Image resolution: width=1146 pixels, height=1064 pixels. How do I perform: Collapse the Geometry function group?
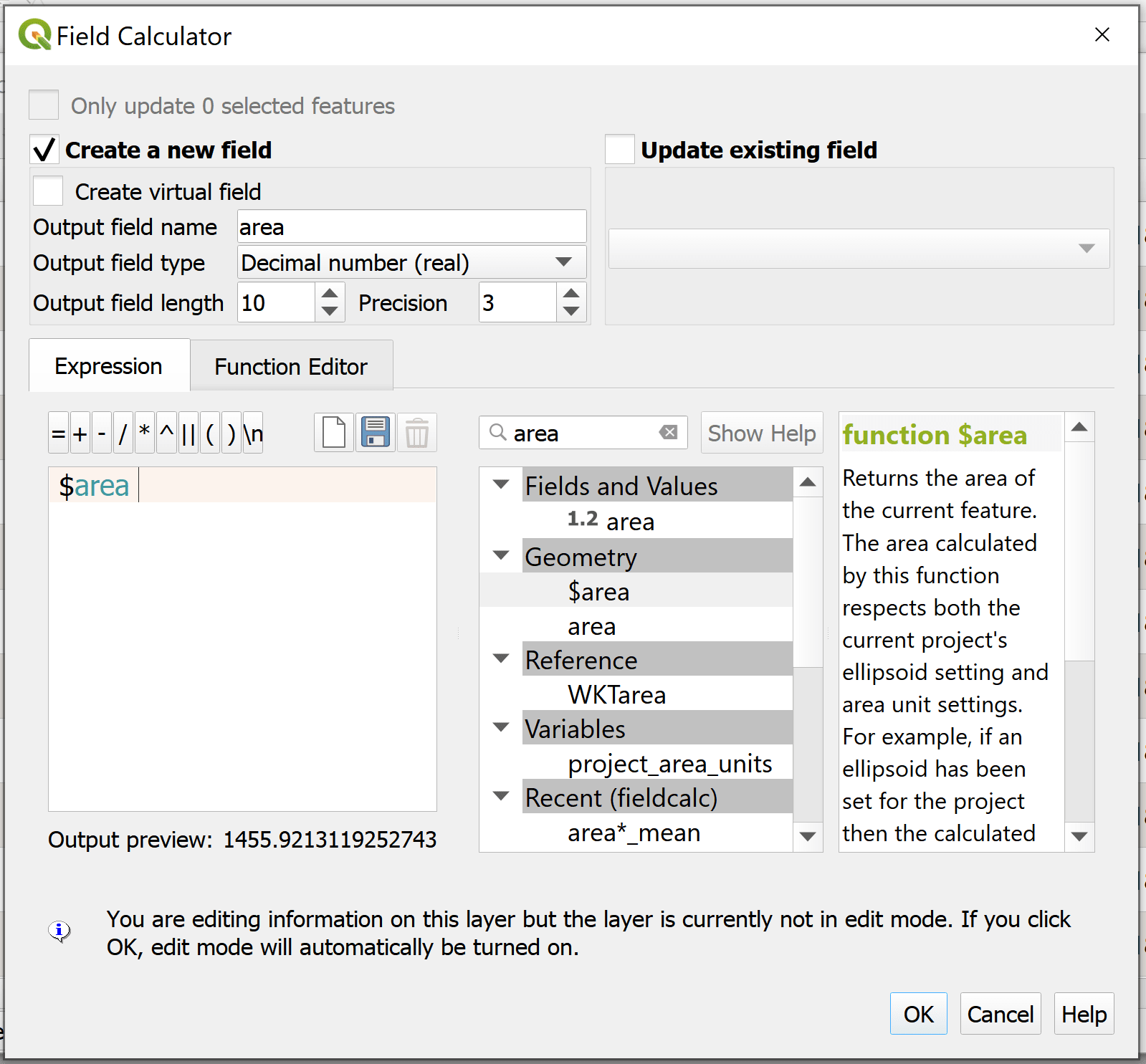coord(502,556)
